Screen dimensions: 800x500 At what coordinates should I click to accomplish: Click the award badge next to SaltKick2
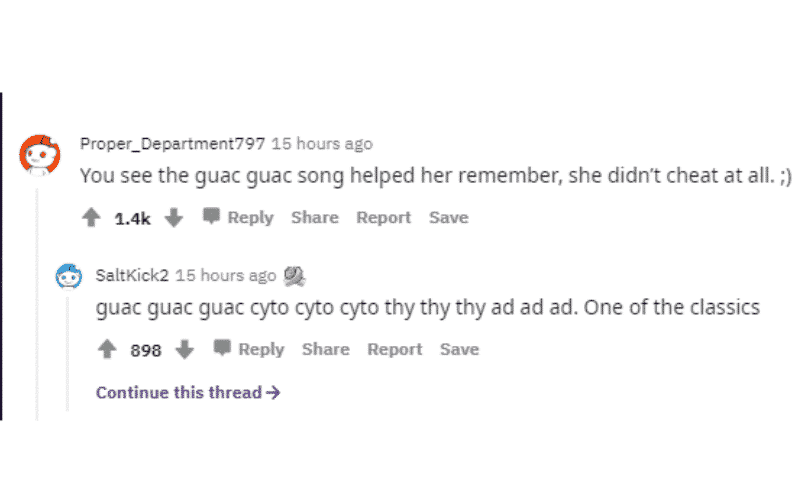pos(294,276)
